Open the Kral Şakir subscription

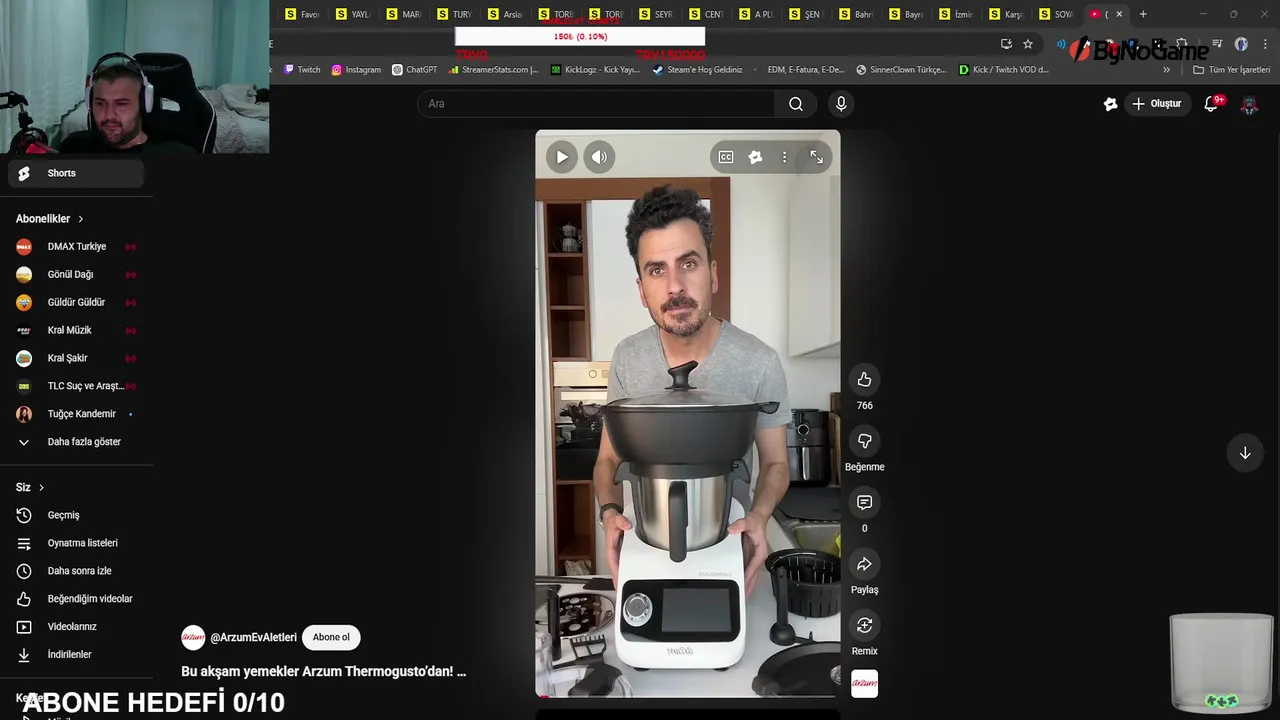click(76, 358)
